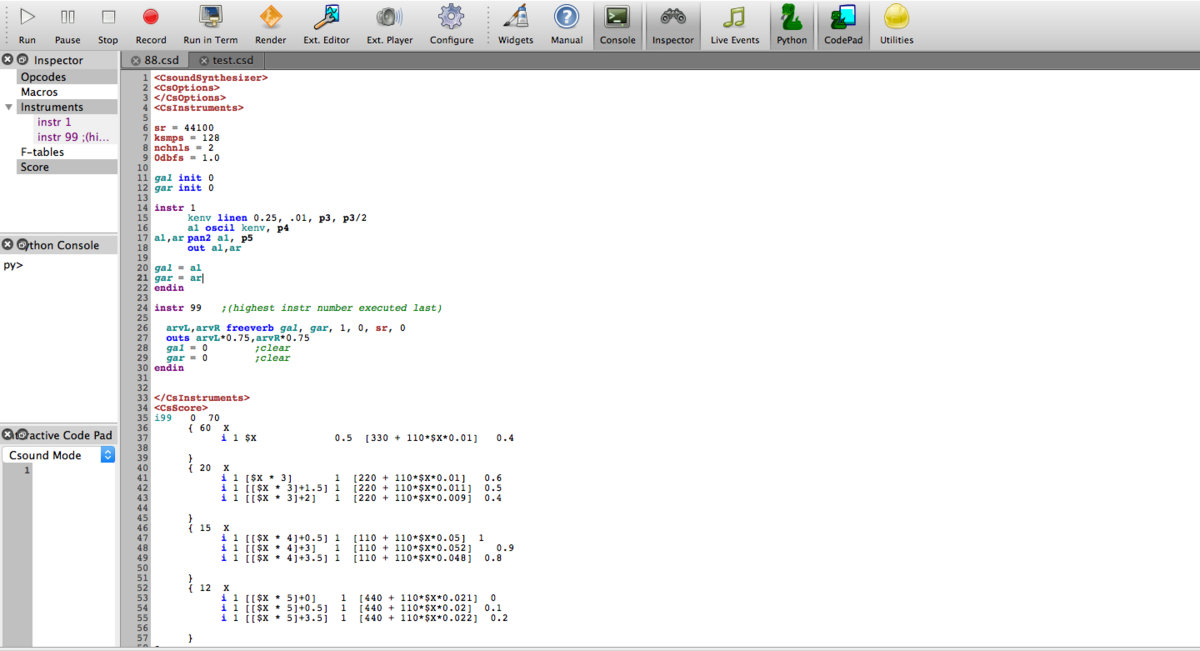Select F-tables in Inspector list
The height and width of the screenshot is (651, 1200).
pyautogui.click(x=42, y=152)
